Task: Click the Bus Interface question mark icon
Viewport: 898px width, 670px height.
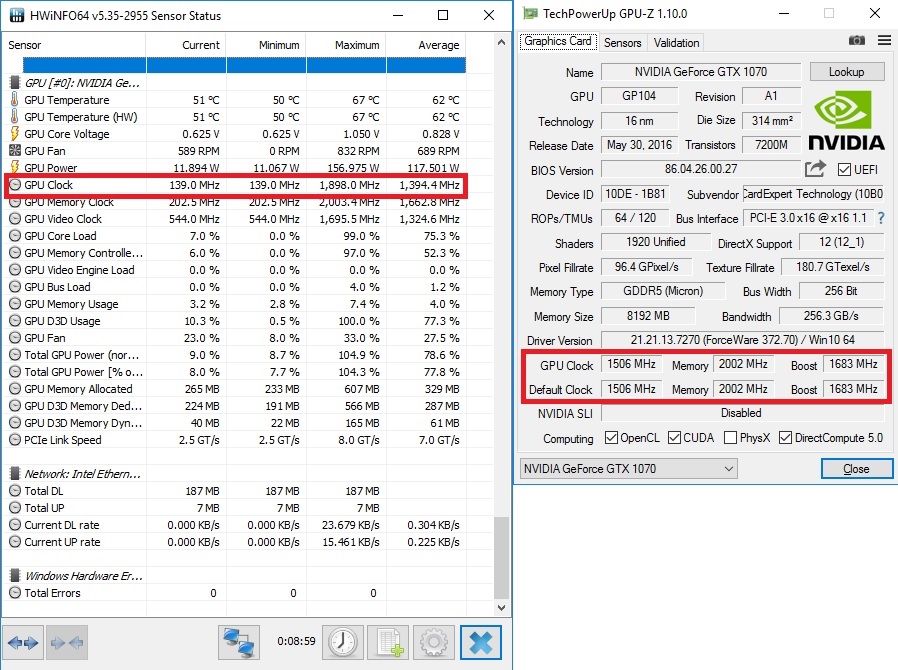Action: pos(881,218)
